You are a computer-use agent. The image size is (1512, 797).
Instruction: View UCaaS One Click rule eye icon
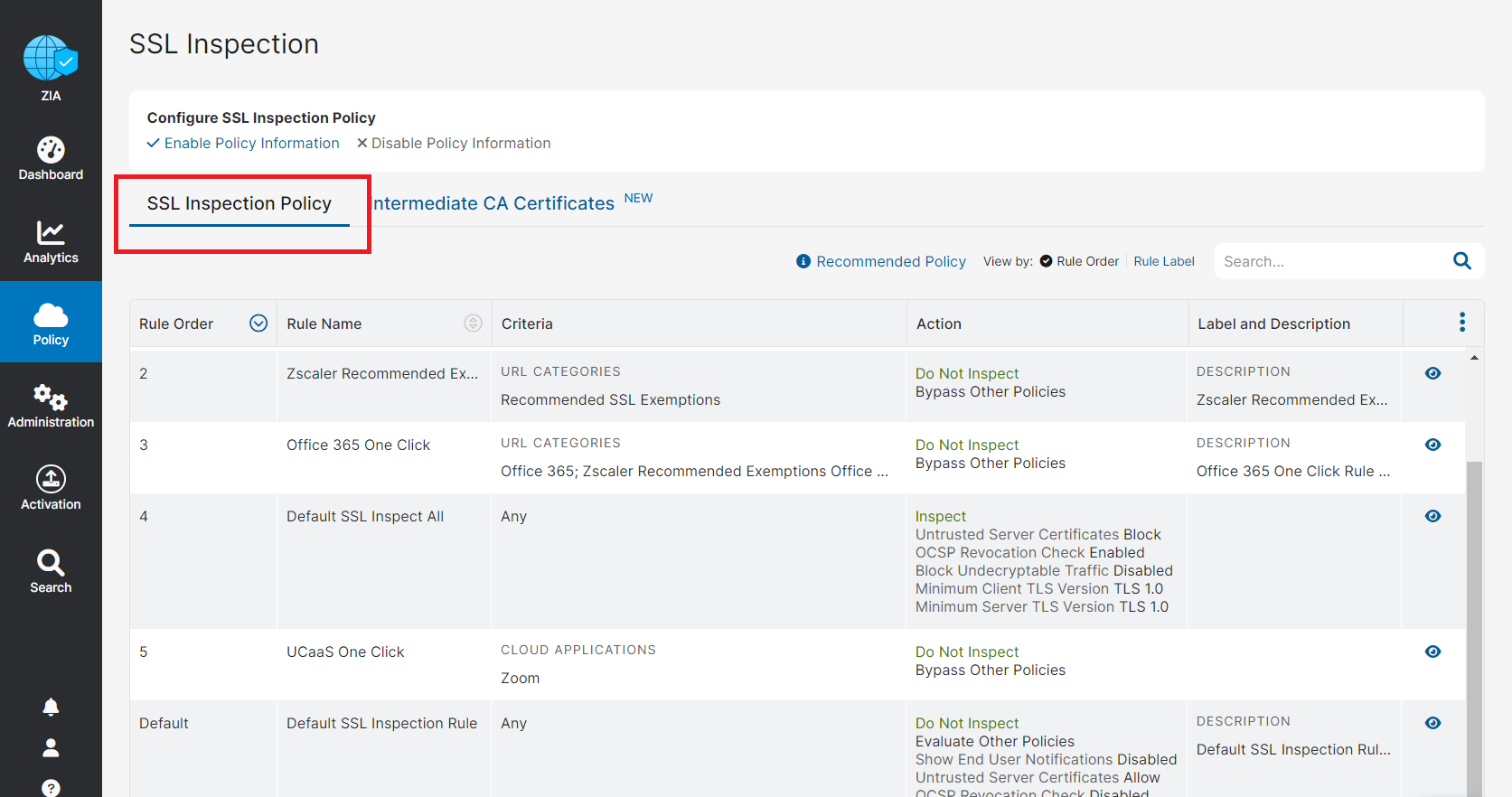pos(1432,652)
